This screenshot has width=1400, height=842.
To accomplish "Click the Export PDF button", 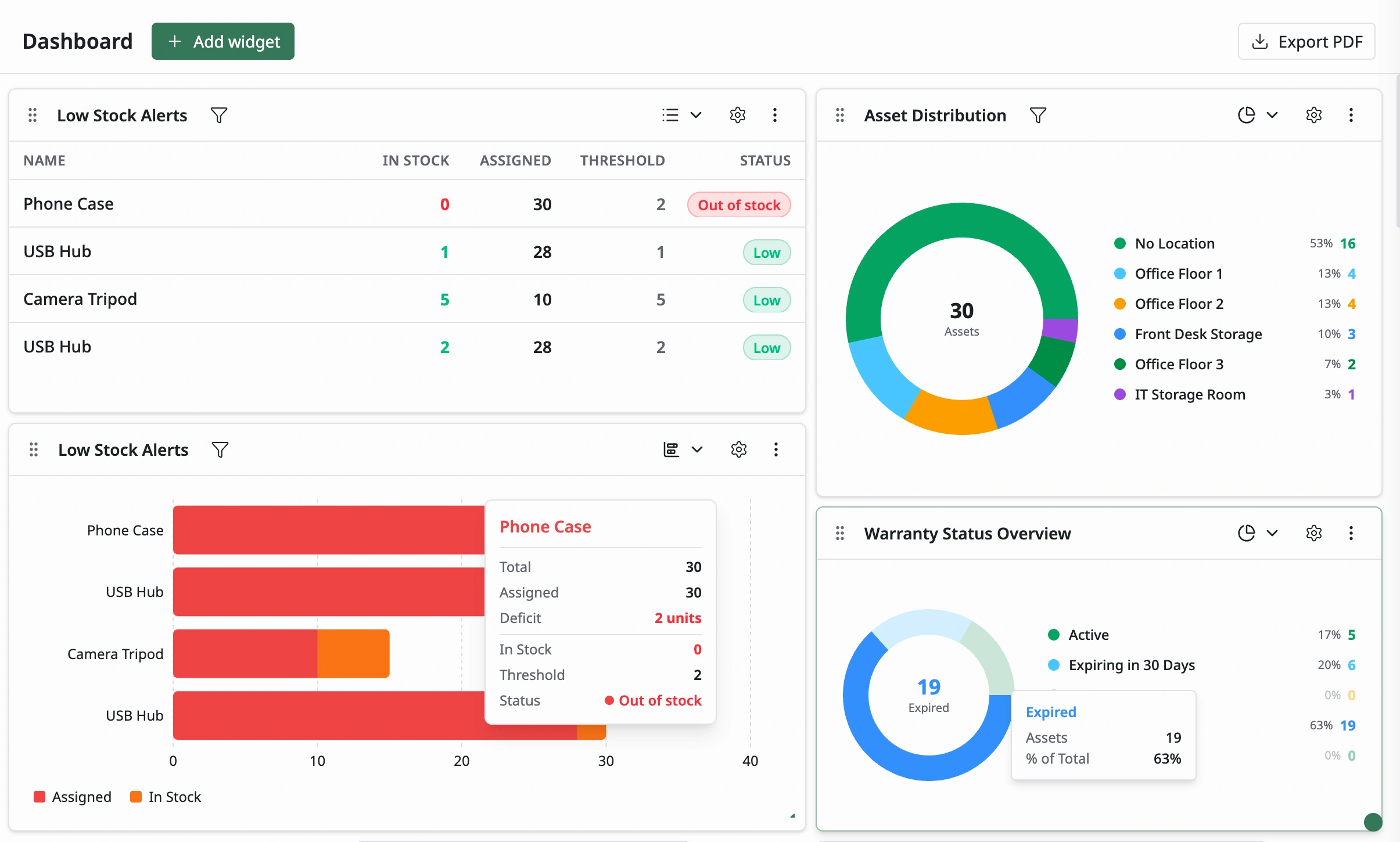I will tap(1306, 41).
